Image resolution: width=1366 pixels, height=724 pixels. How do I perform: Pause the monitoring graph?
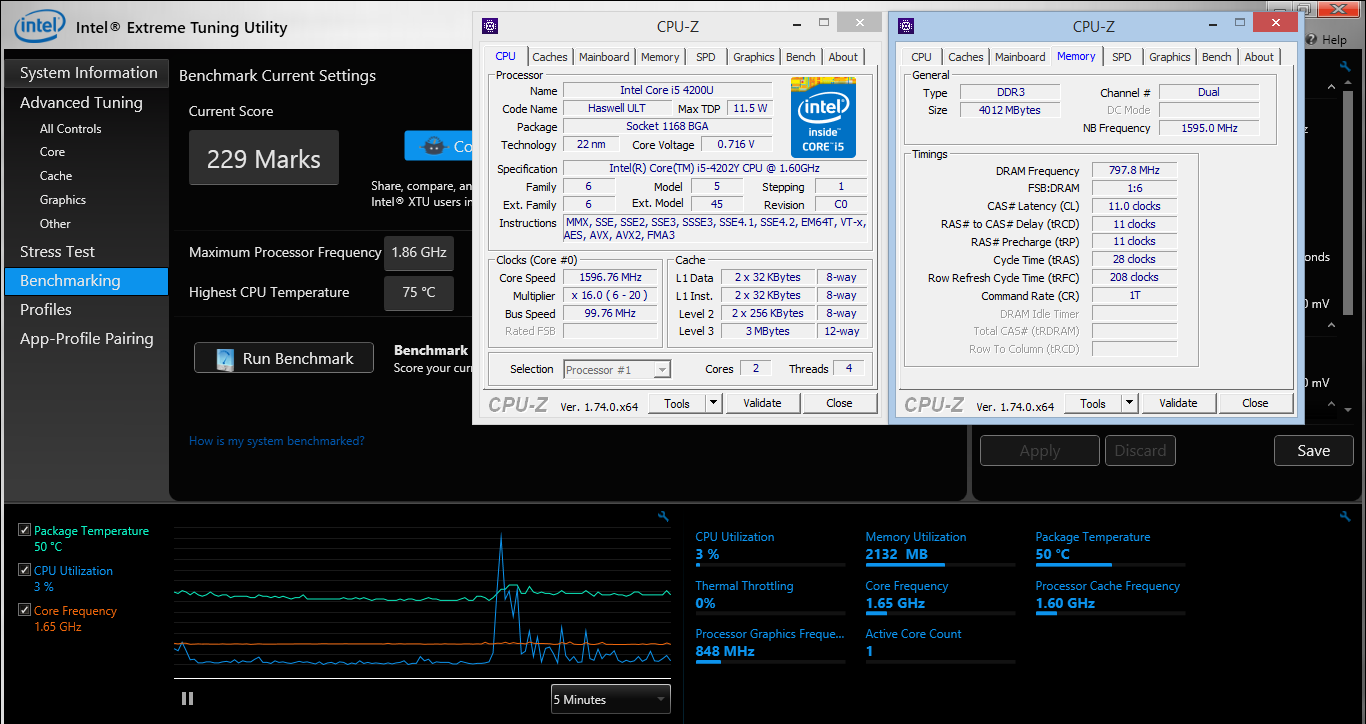(x=187, y=698)
